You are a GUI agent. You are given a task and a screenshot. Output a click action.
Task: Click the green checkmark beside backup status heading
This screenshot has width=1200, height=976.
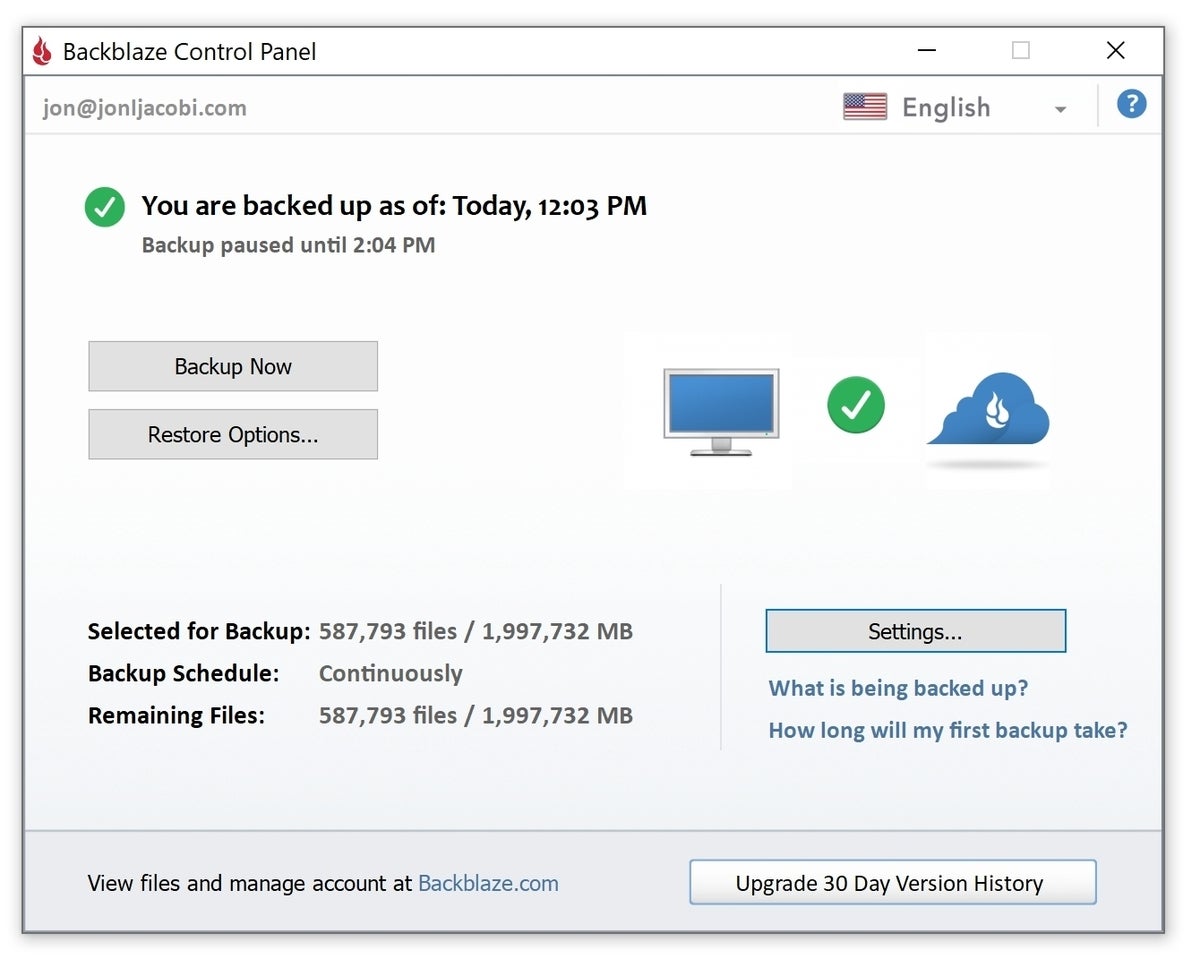tap(105, 207)
